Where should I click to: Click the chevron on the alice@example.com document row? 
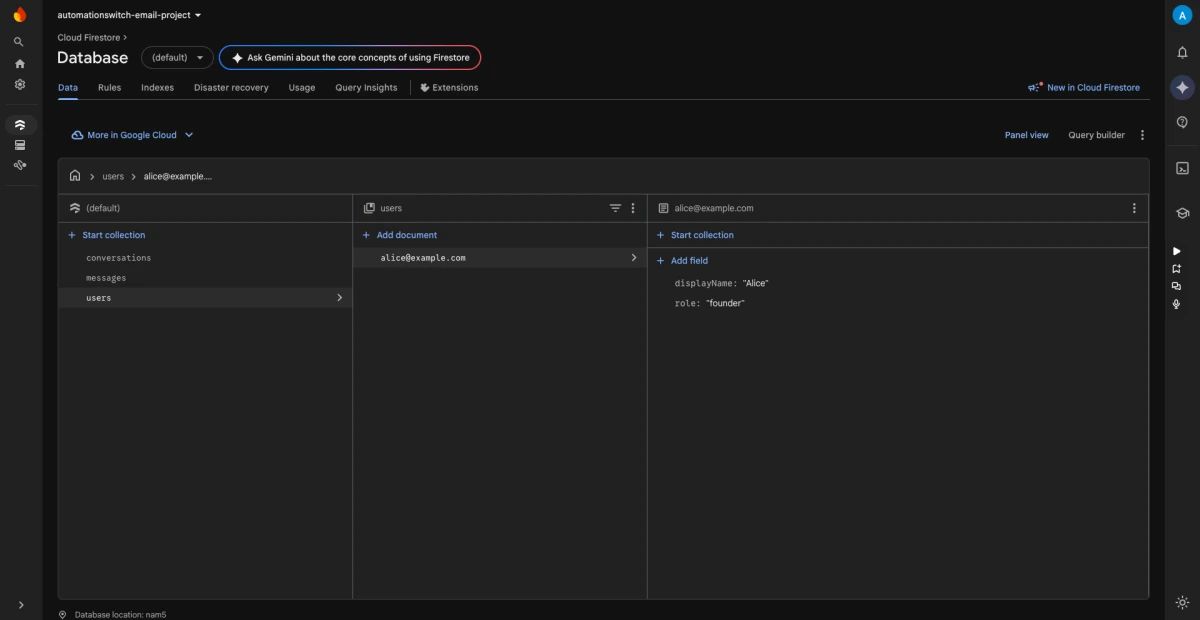click(x=634, y=258)
